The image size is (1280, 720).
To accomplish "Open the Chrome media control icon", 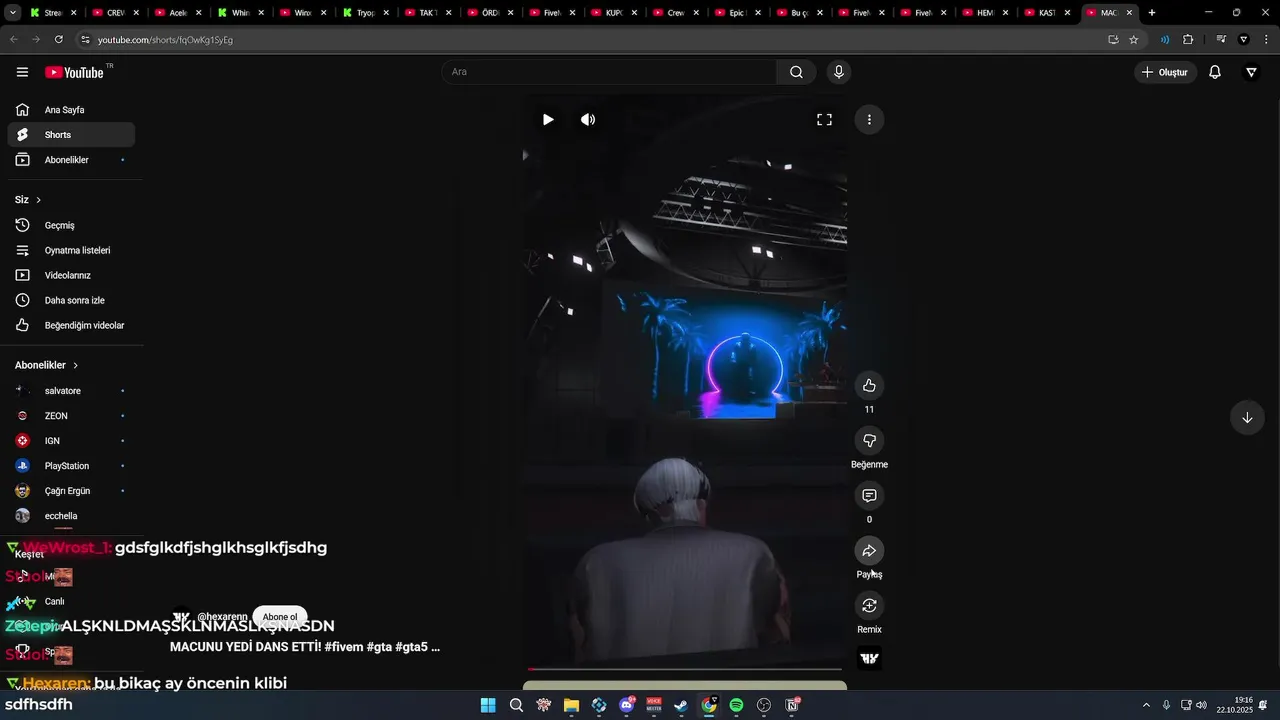I will coord(1221,39).
